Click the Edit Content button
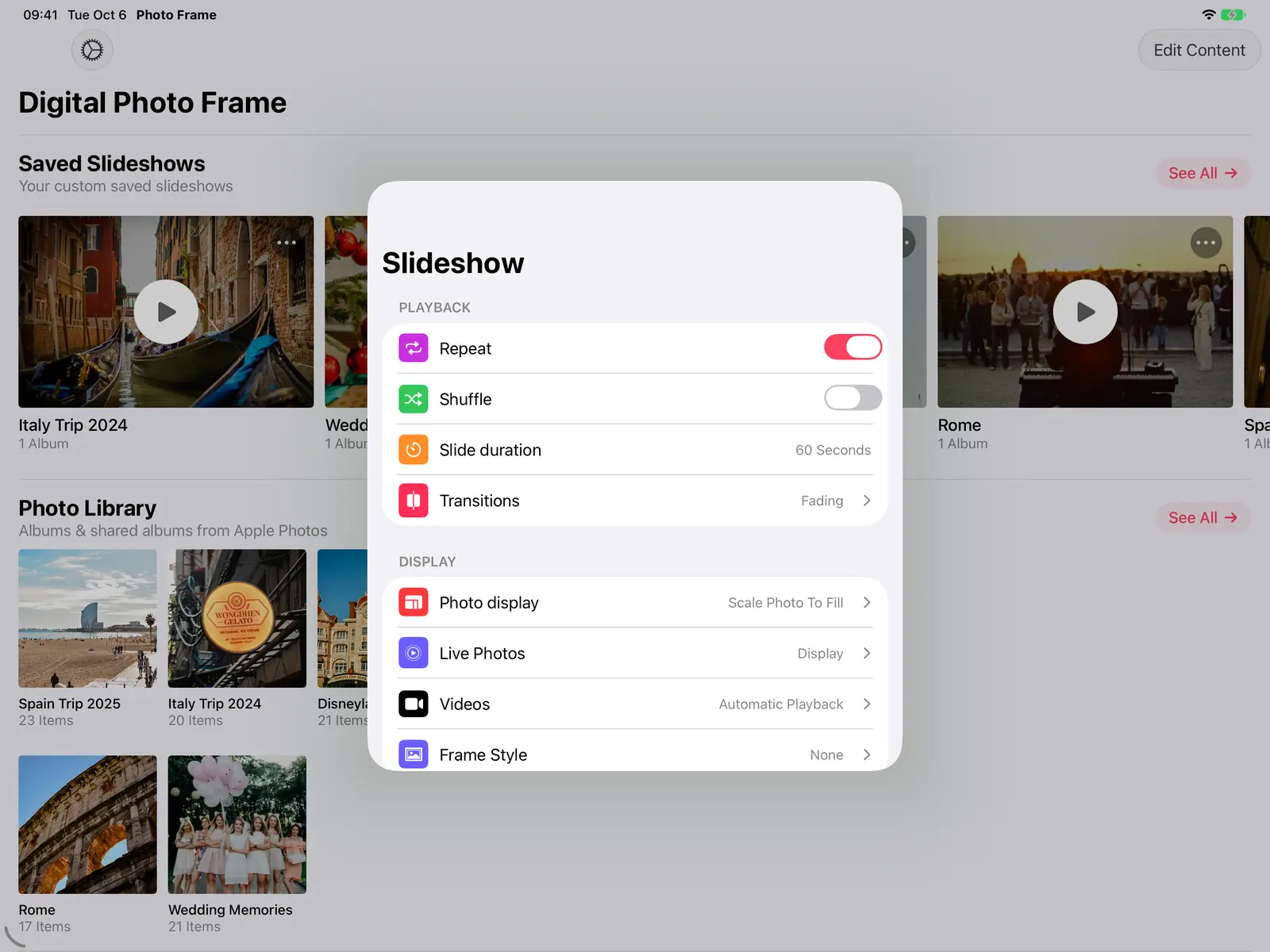Screen dimensions: 1270x952 [x=1199, y=50]
